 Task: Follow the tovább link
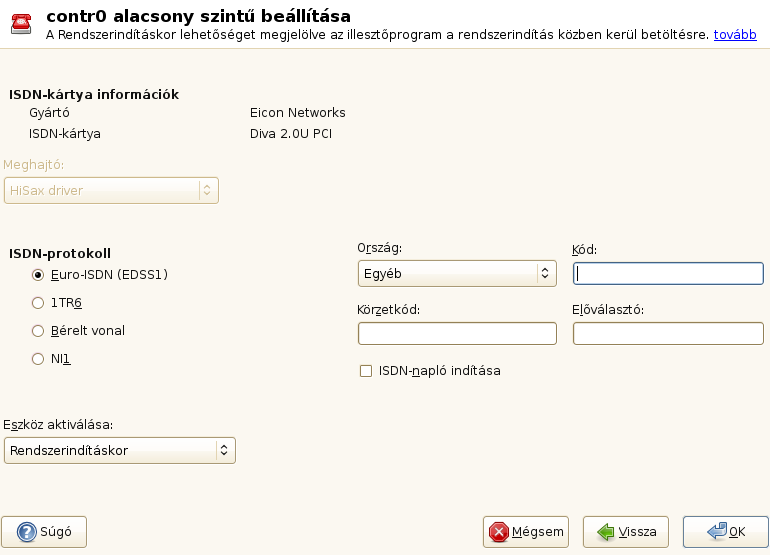[734, 34]
